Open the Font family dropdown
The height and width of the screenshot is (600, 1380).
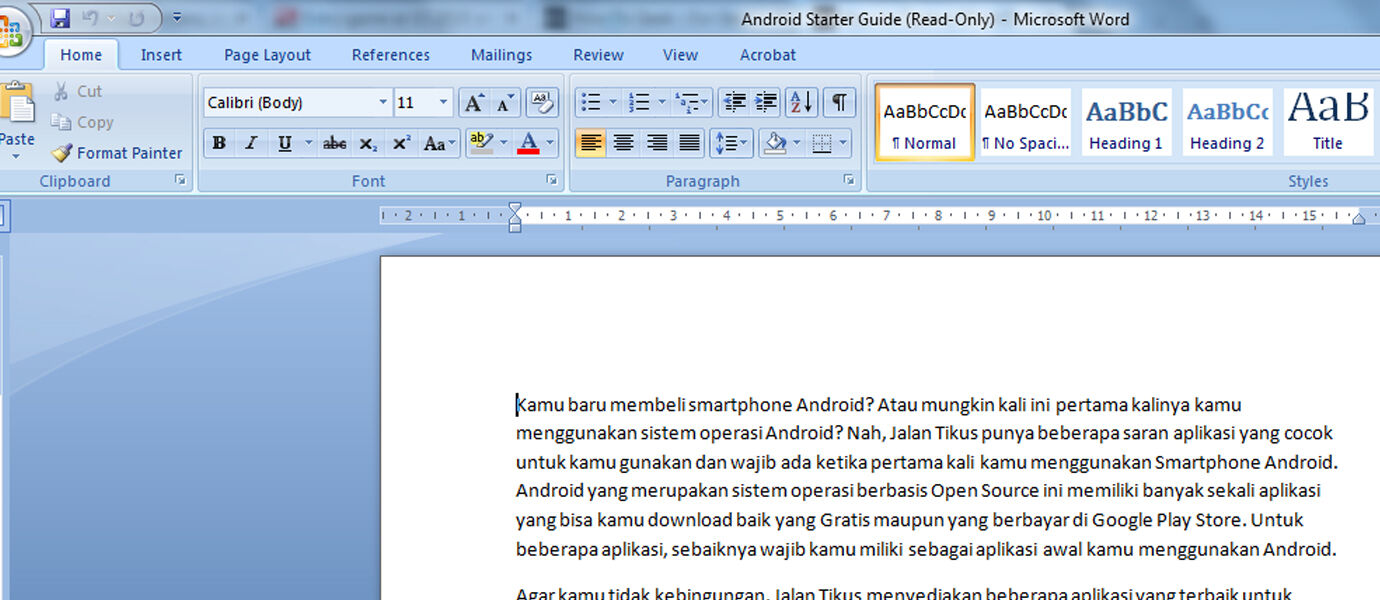[383, 102]
